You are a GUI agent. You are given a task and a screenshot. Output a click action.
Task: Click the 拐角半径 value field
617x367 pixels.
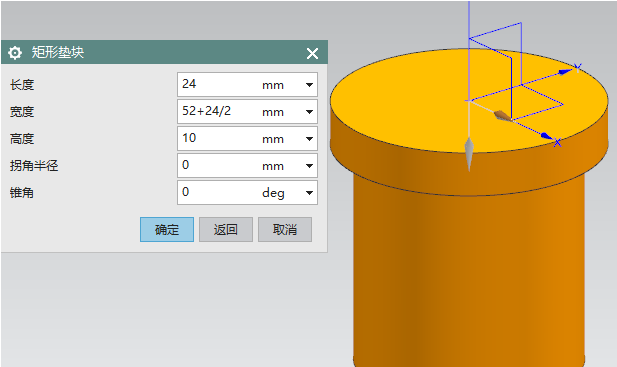(x=247, y=166)
